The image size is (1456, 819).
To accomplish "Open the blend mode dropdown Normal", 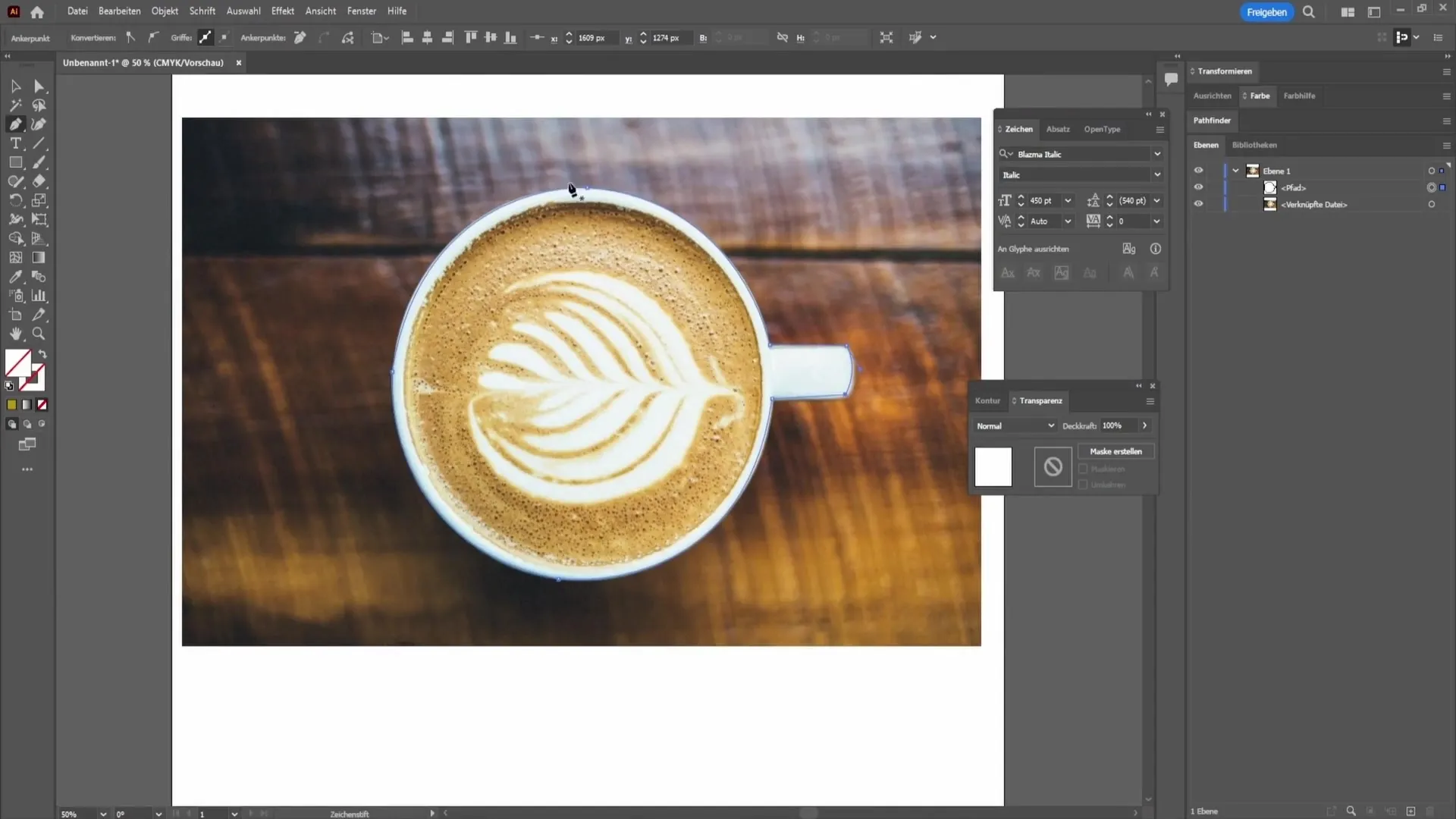I will (1016, 426).
